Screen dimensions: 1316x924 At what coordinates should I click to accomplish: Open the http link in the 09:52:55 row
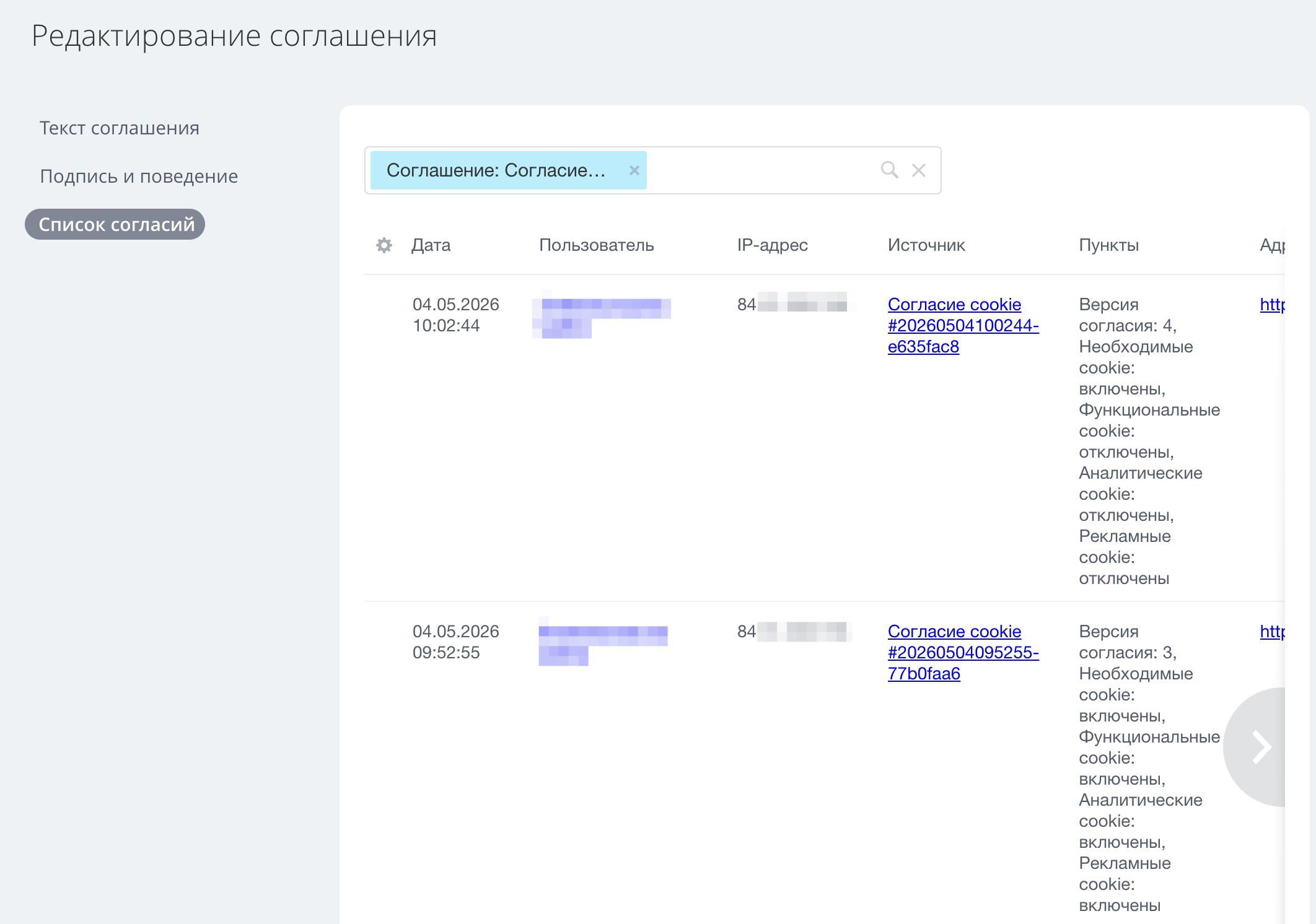pos(1272,632)
